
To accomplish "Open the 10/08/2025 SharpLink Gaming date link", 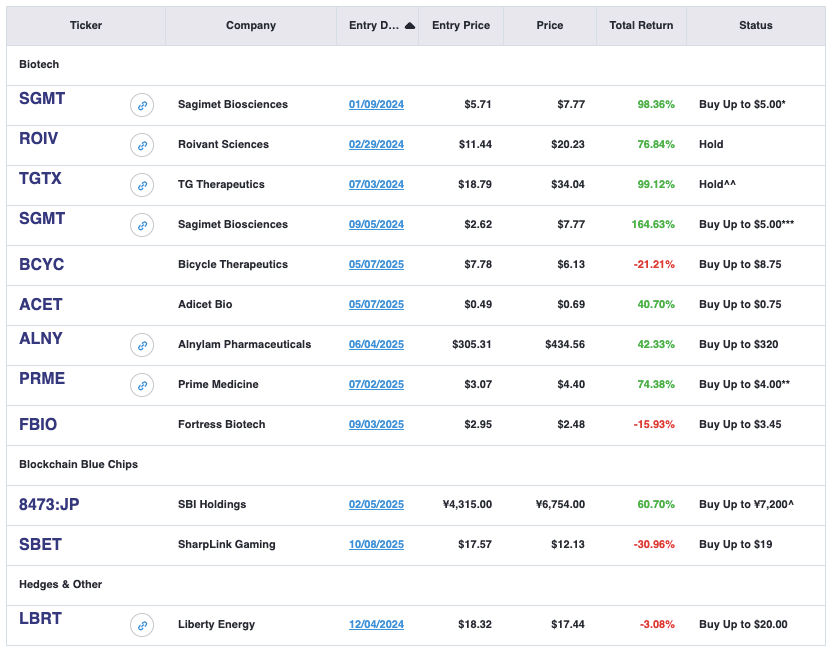I will click(376, 544).
